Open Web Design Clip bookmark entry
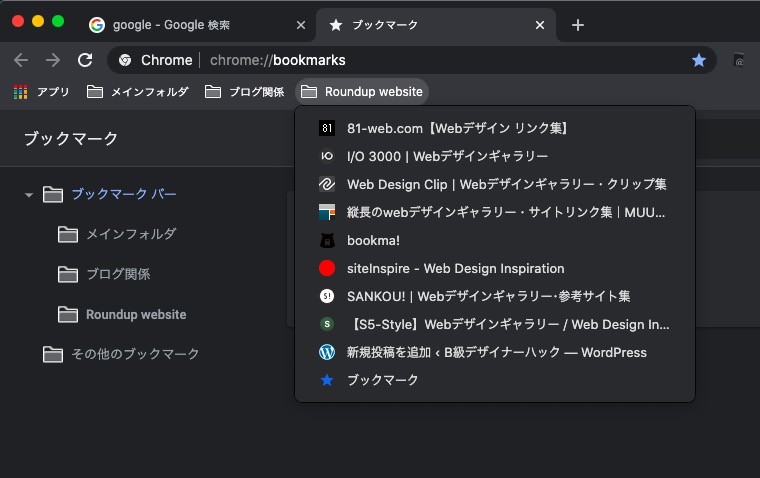 [495, 184]
